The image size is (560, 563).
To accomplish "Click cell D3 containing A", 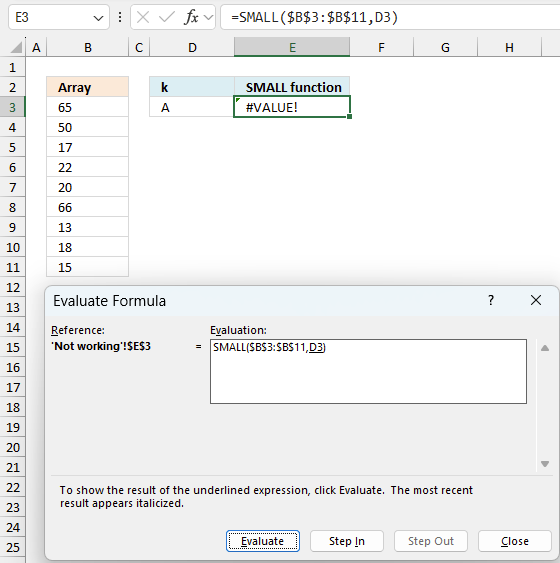I will (192, 107).
